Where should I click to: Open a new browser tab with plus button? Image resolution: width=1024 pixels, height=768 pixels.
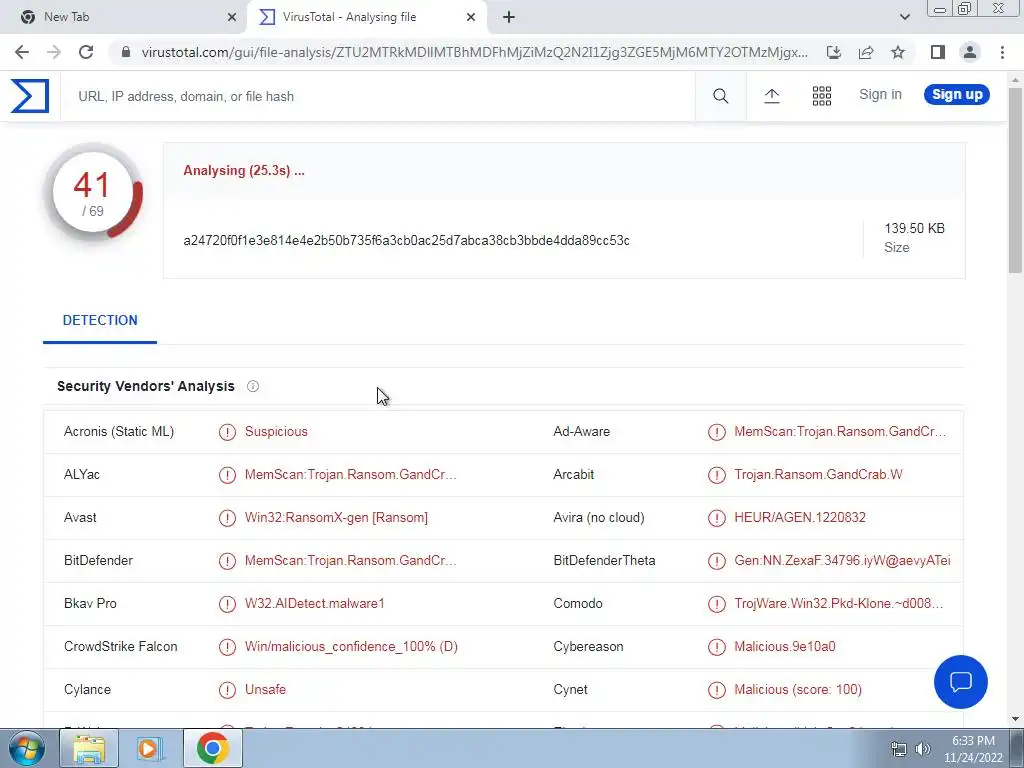point(509,17)
